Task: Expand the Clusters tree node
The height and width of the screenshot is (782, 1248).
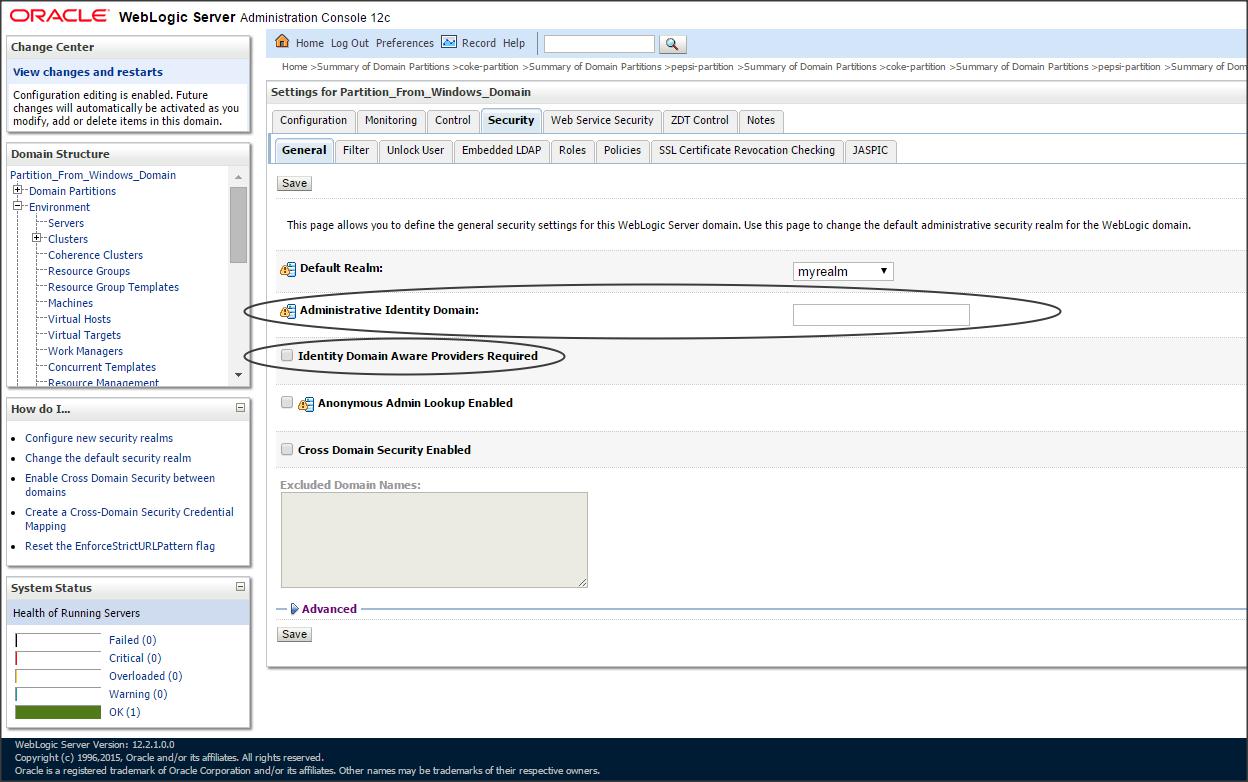Action: pyautogui.click(x=37, y=238)
